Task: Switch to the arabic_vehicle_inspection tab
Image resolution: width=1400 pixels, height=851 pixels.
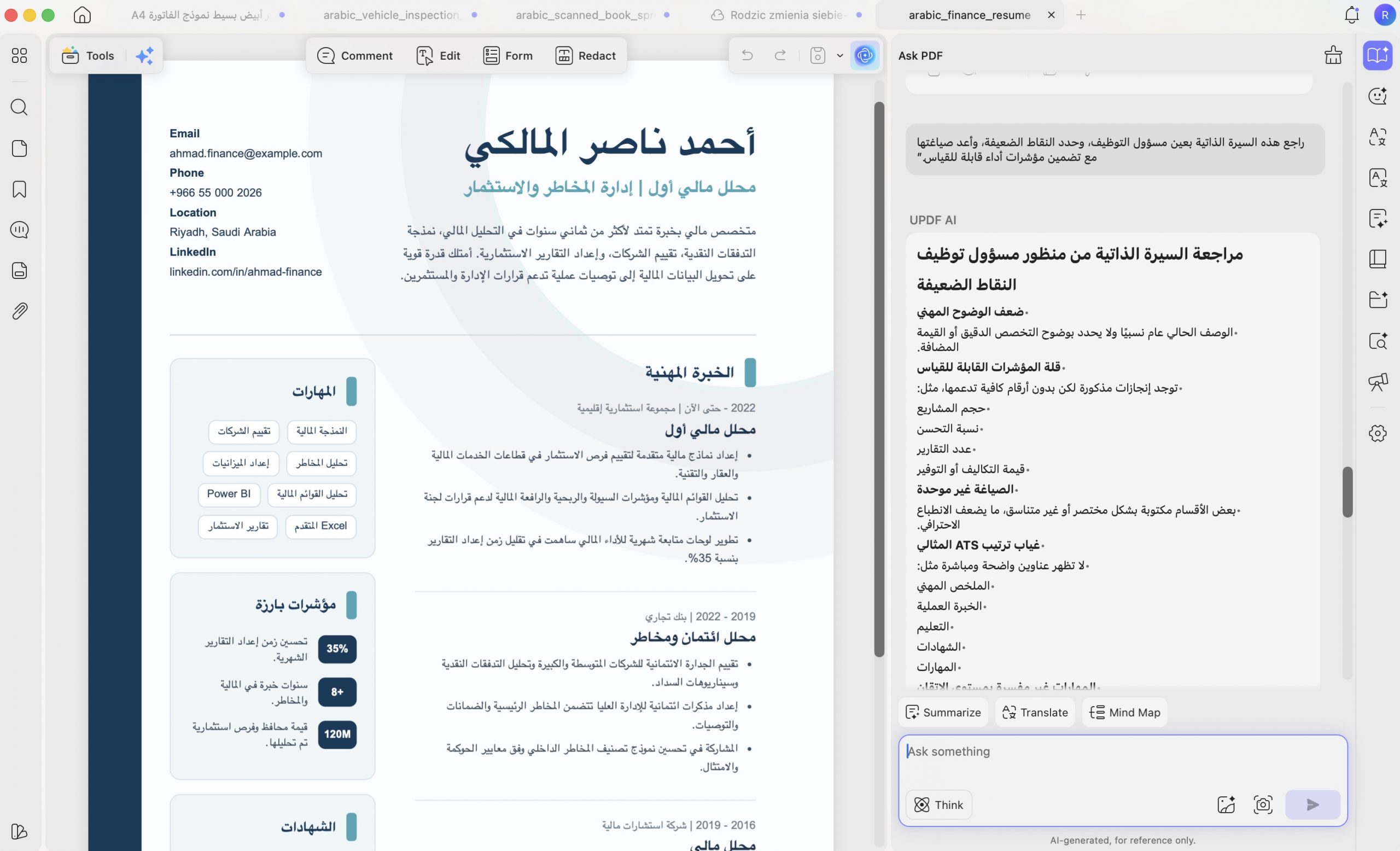Action: 392,15
